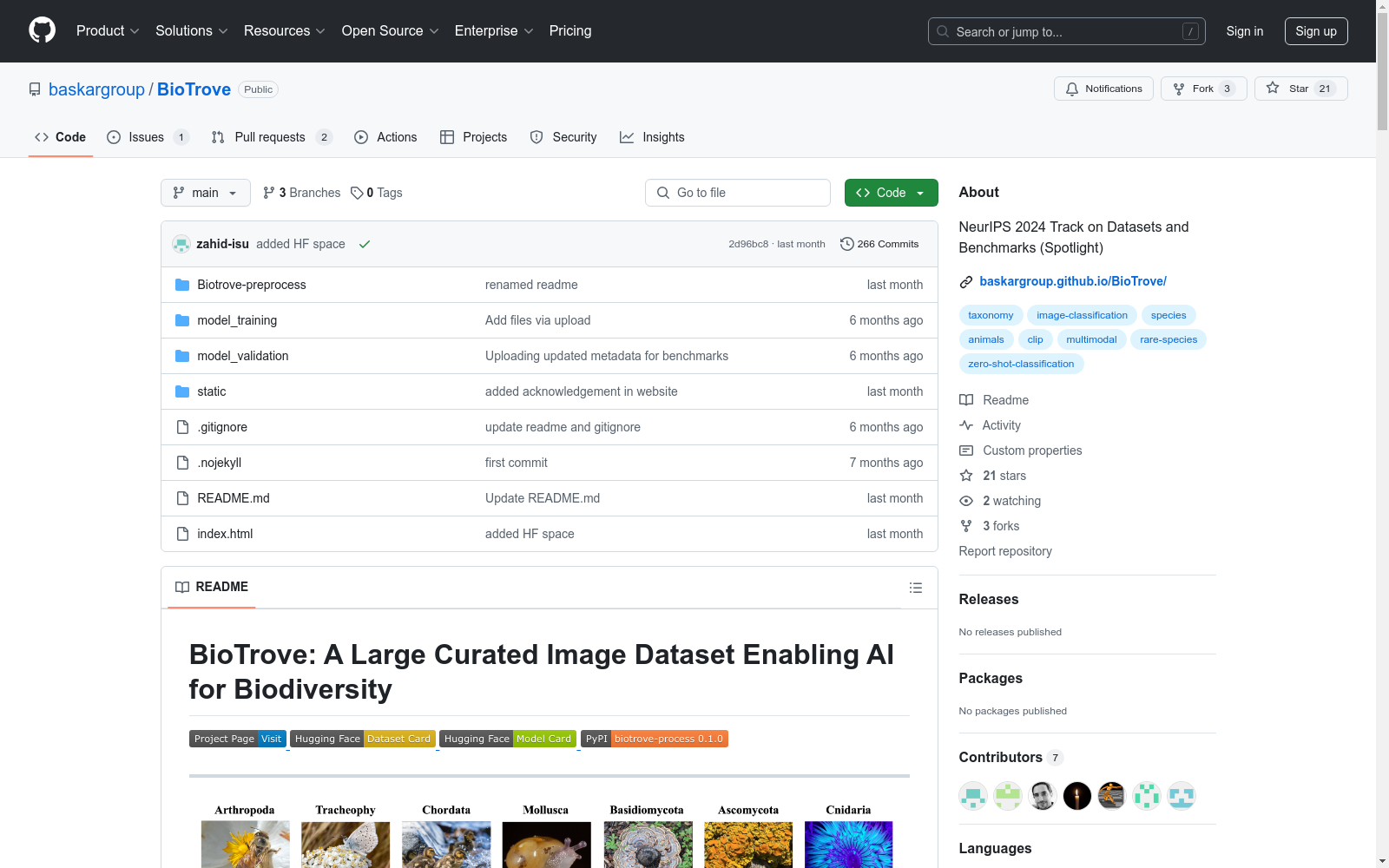The width and height of the screenshot is (1389, 868).
Task: Open the Pricing page
Action: [x=570, y=30]
